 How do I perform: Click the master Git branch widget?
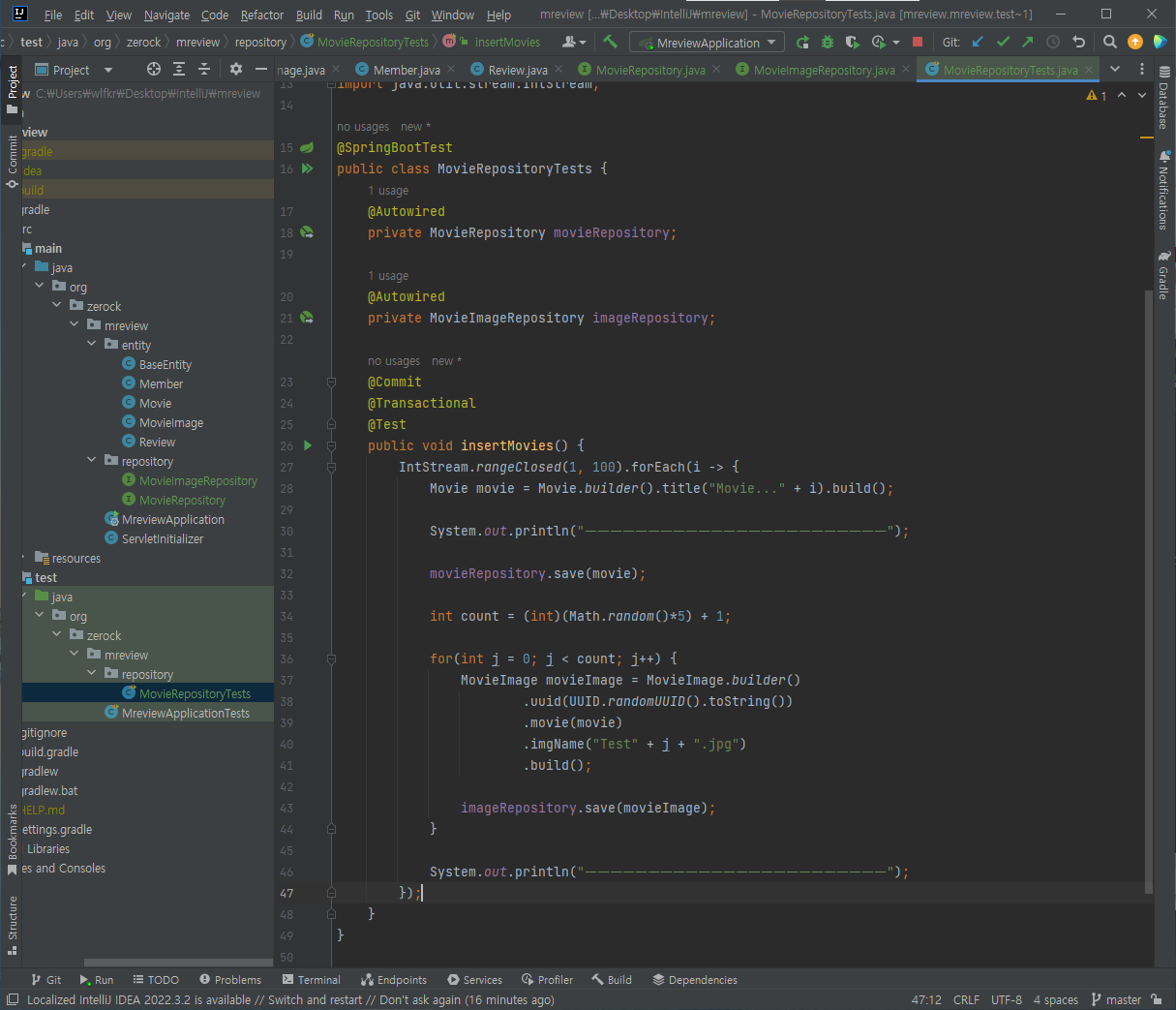1116,999
